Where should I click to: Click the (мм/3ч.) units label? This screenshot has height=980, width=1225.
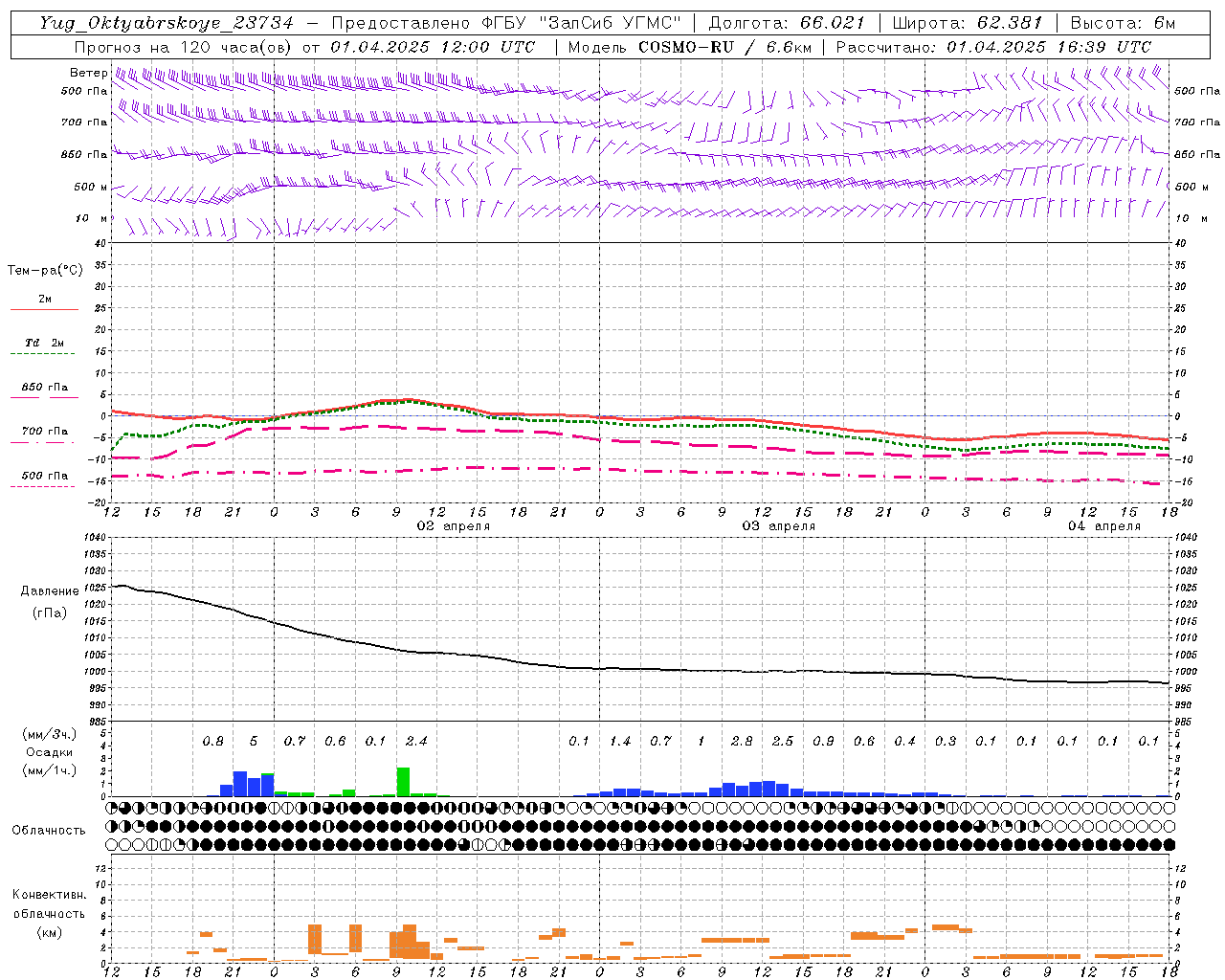click(50, 734)
